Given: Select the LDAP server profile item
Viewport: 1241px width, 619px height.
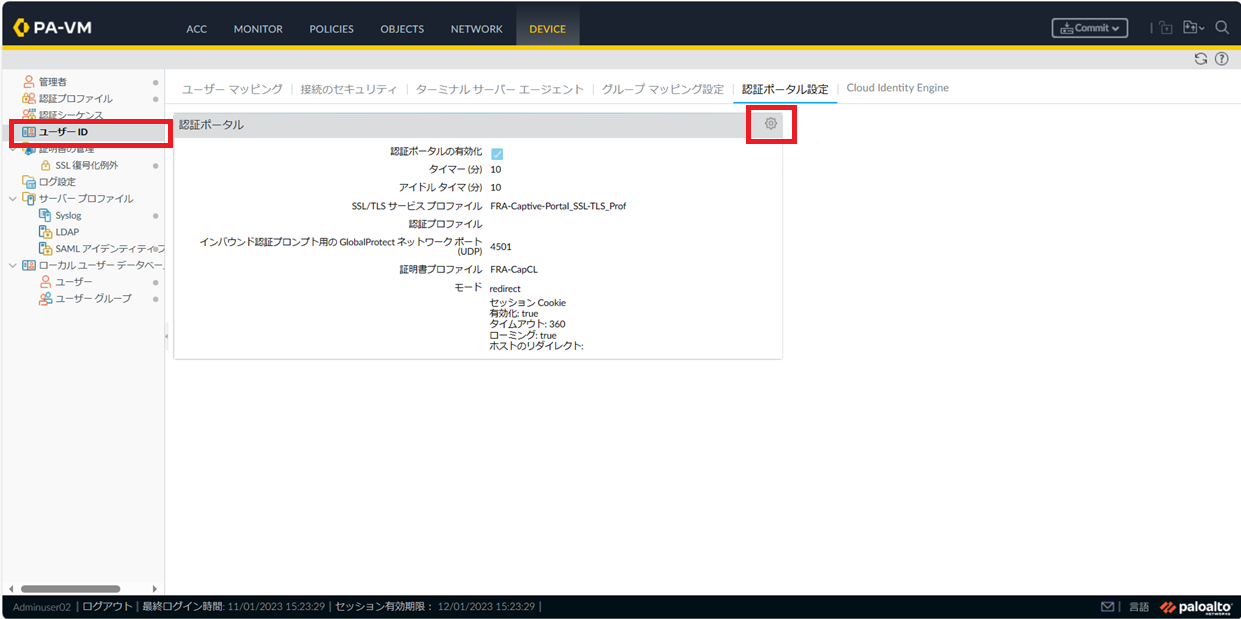Looking at the screenshot, I should click(67, 232).
